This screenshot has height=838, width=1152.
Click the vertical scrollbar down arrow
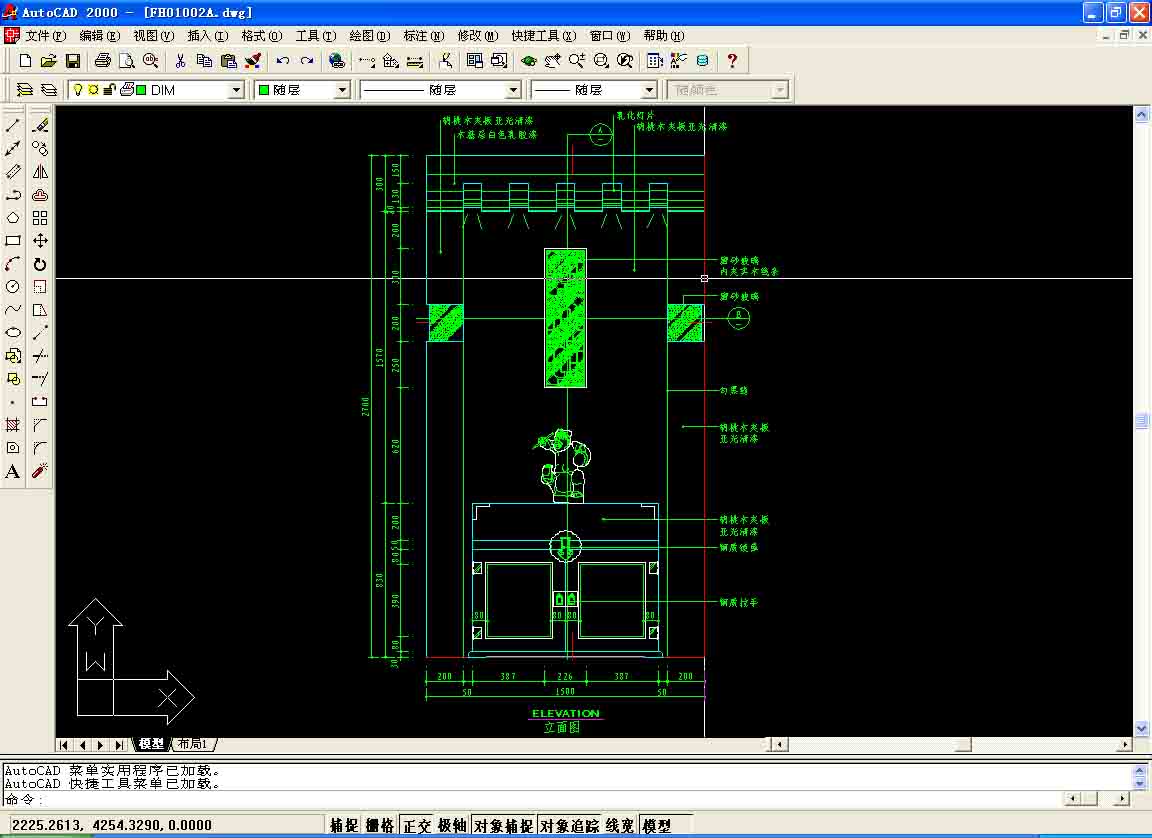pos(1141,729)
